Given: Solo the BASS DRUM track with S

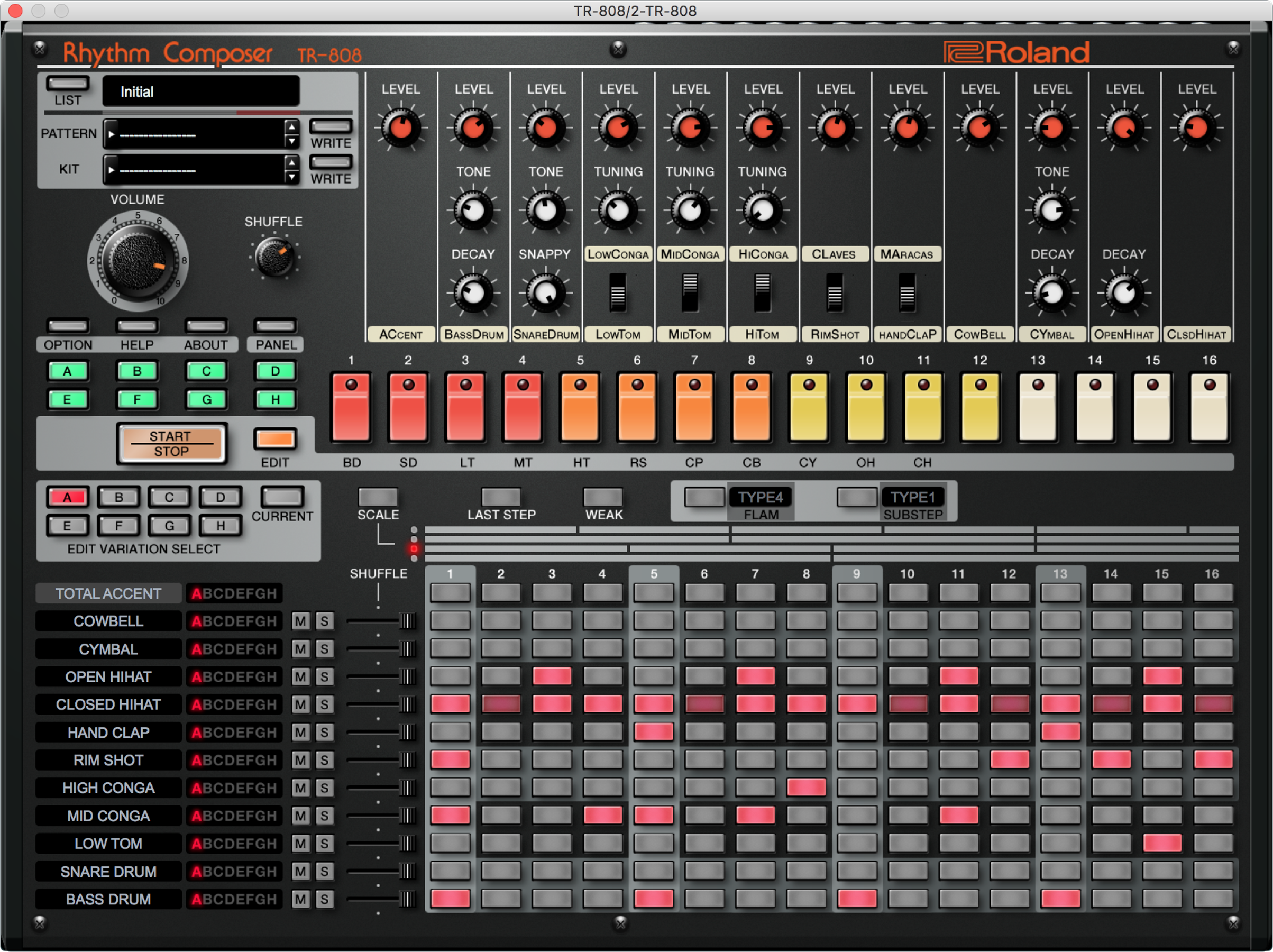Looking at the screenshot, I should pos(325,899).
